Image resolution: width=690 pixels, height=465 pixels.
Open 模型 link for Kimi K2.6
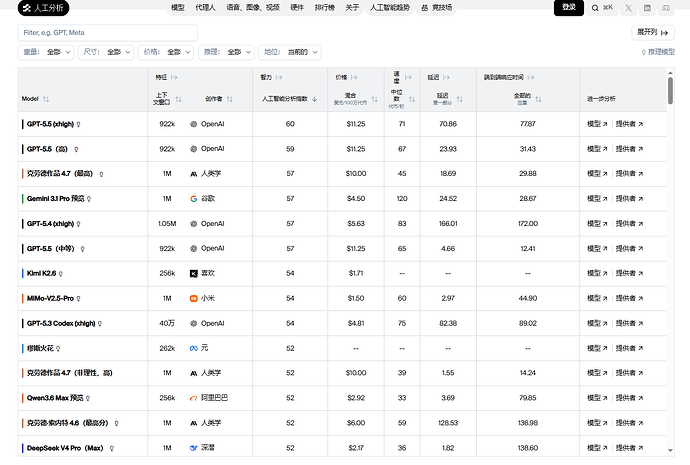tap(597, 273)
